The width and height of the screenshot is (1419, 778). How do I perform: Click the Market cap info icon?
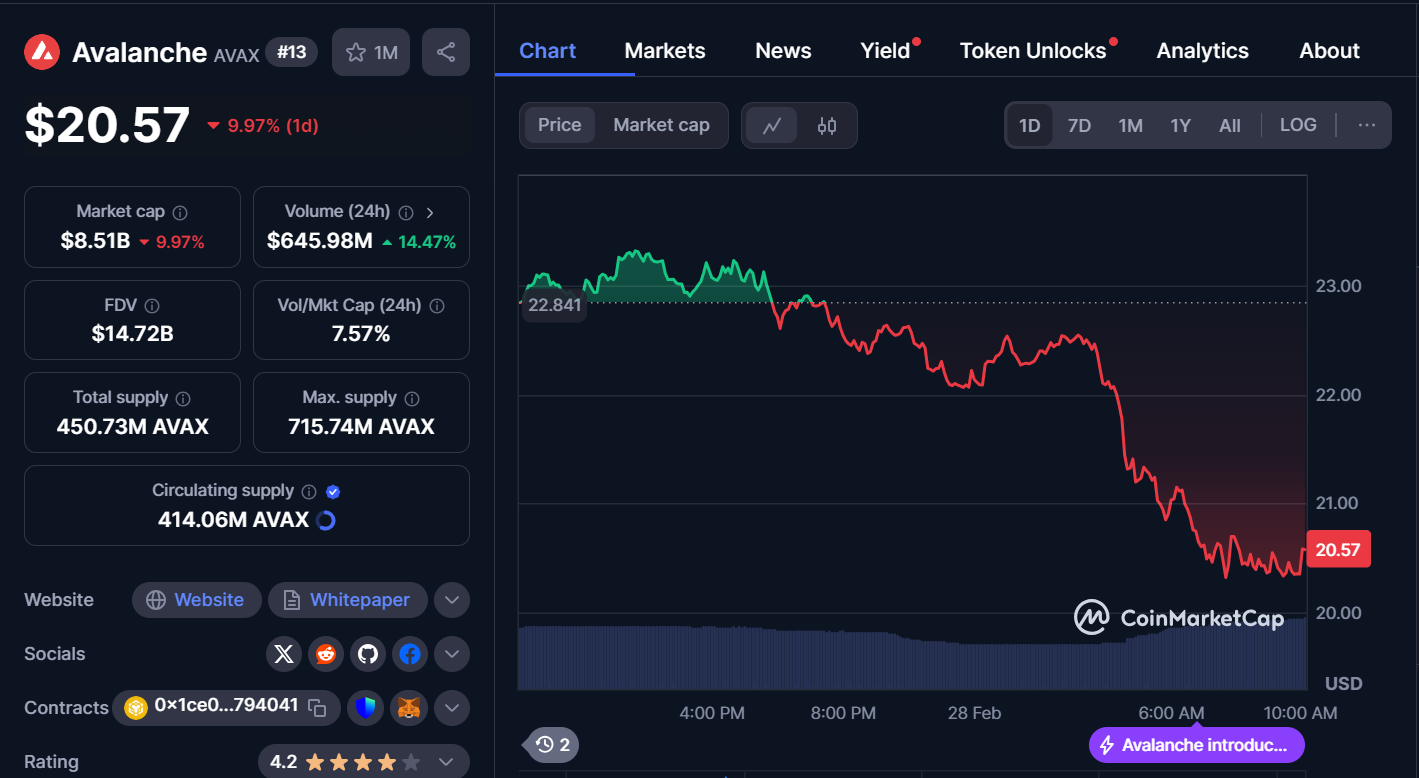click(x=180, y=212)
